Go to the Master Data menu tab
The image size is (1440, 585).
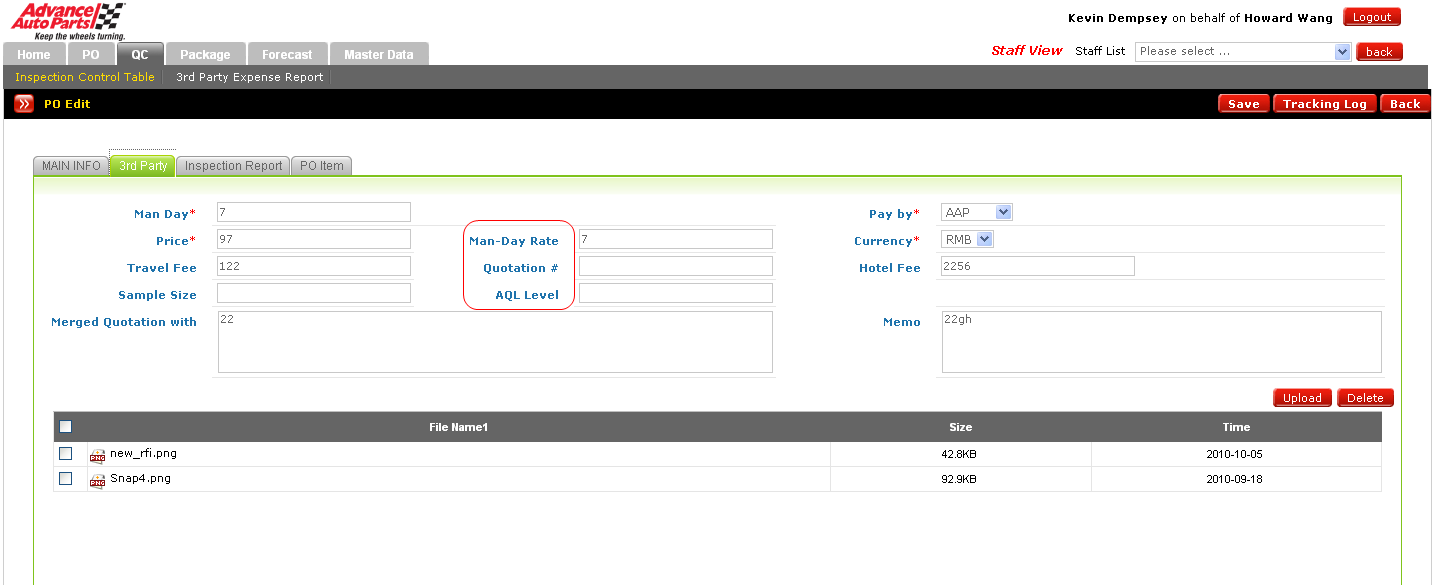click(x=378, y=55)
